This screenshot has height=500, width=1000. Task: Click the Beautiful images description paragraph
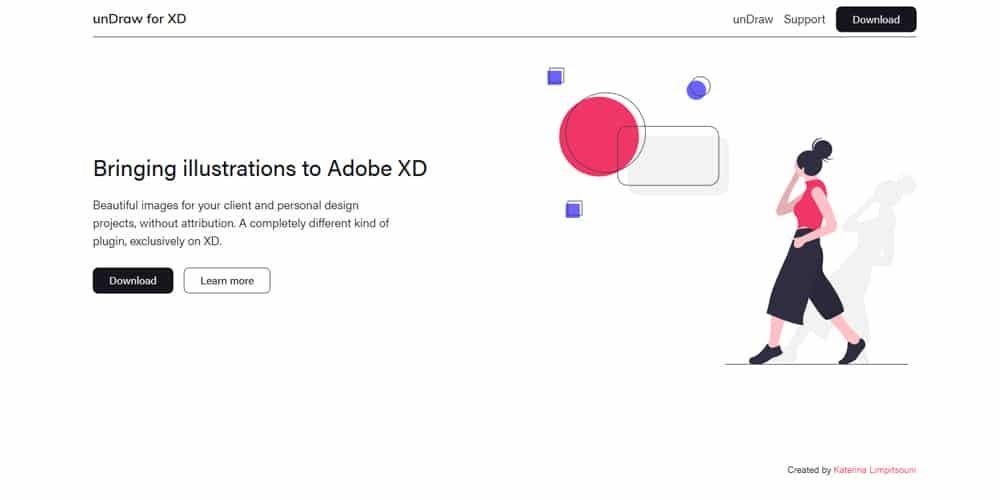click(x=241, y=224)
